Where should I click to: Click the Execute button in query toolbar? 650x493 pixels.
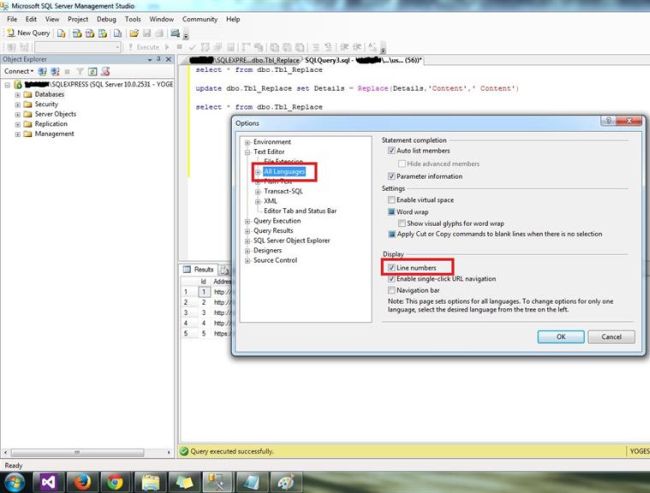[x=144, y=47]
